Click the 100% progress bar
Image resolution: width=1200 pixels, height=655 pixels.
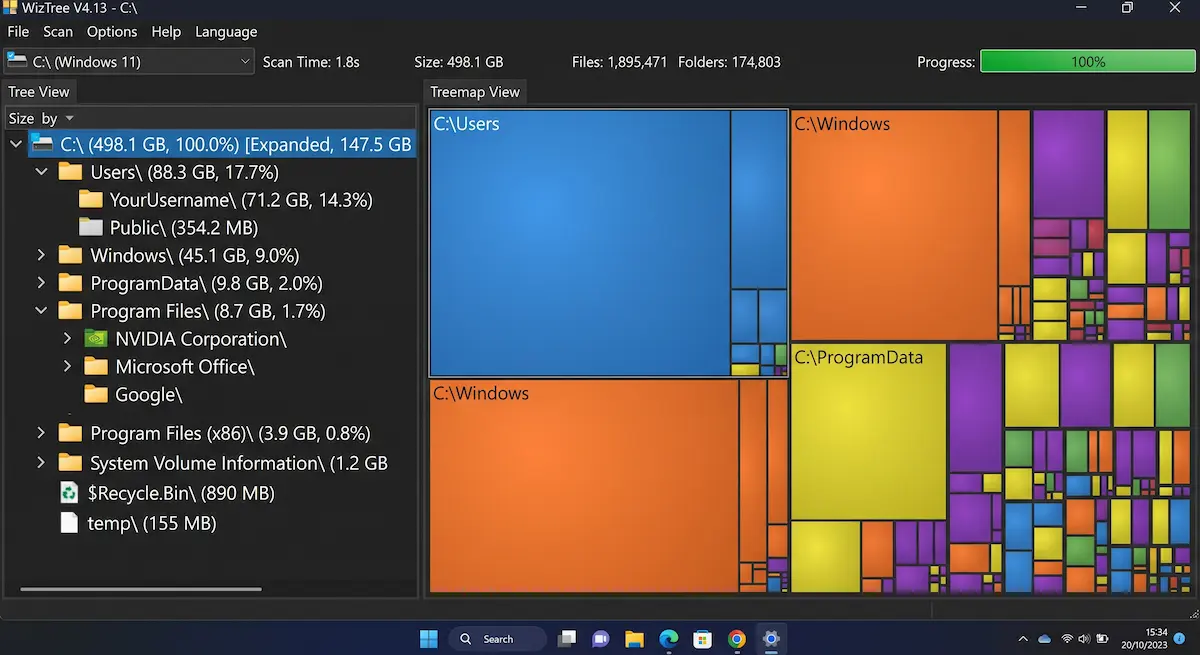pos(1087,61)
